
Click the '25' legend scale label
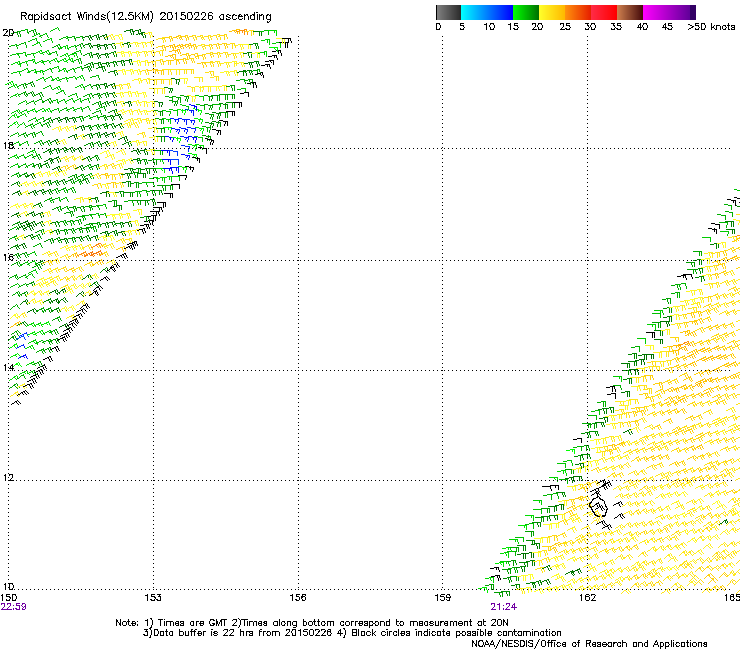[x=565, y=27]
